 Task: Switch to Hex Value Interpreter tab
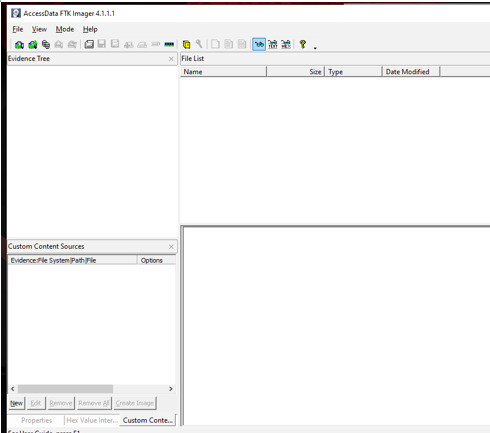(x=92, y=420)
